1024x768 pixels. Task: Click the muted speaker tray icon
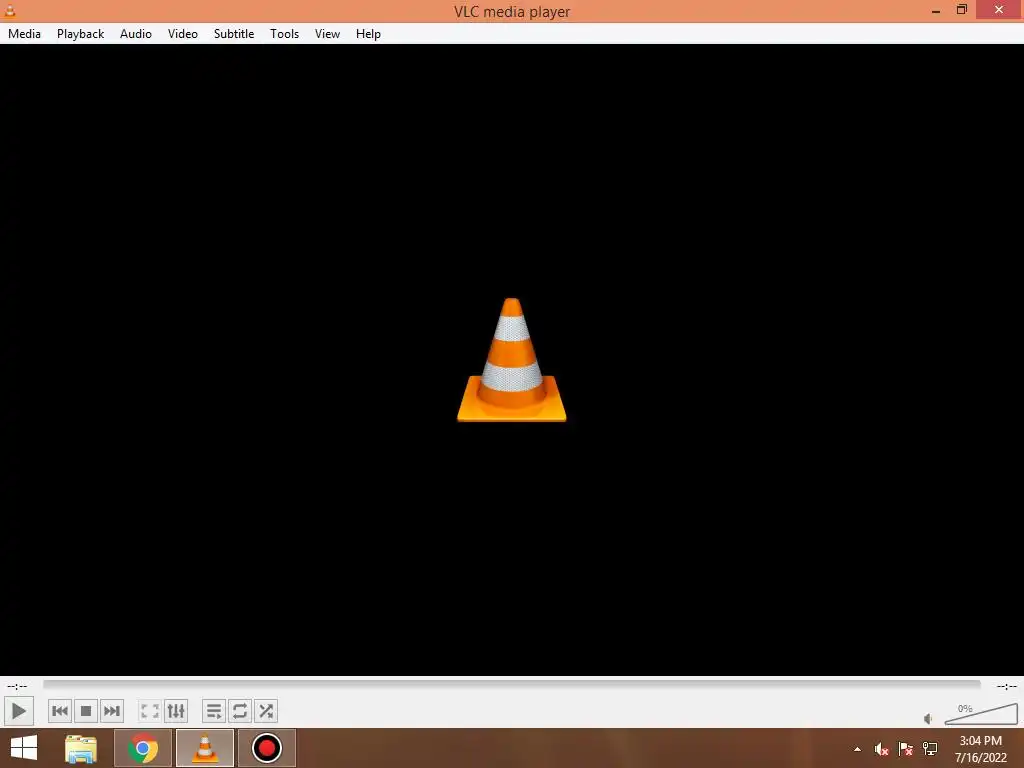(881, 749)
